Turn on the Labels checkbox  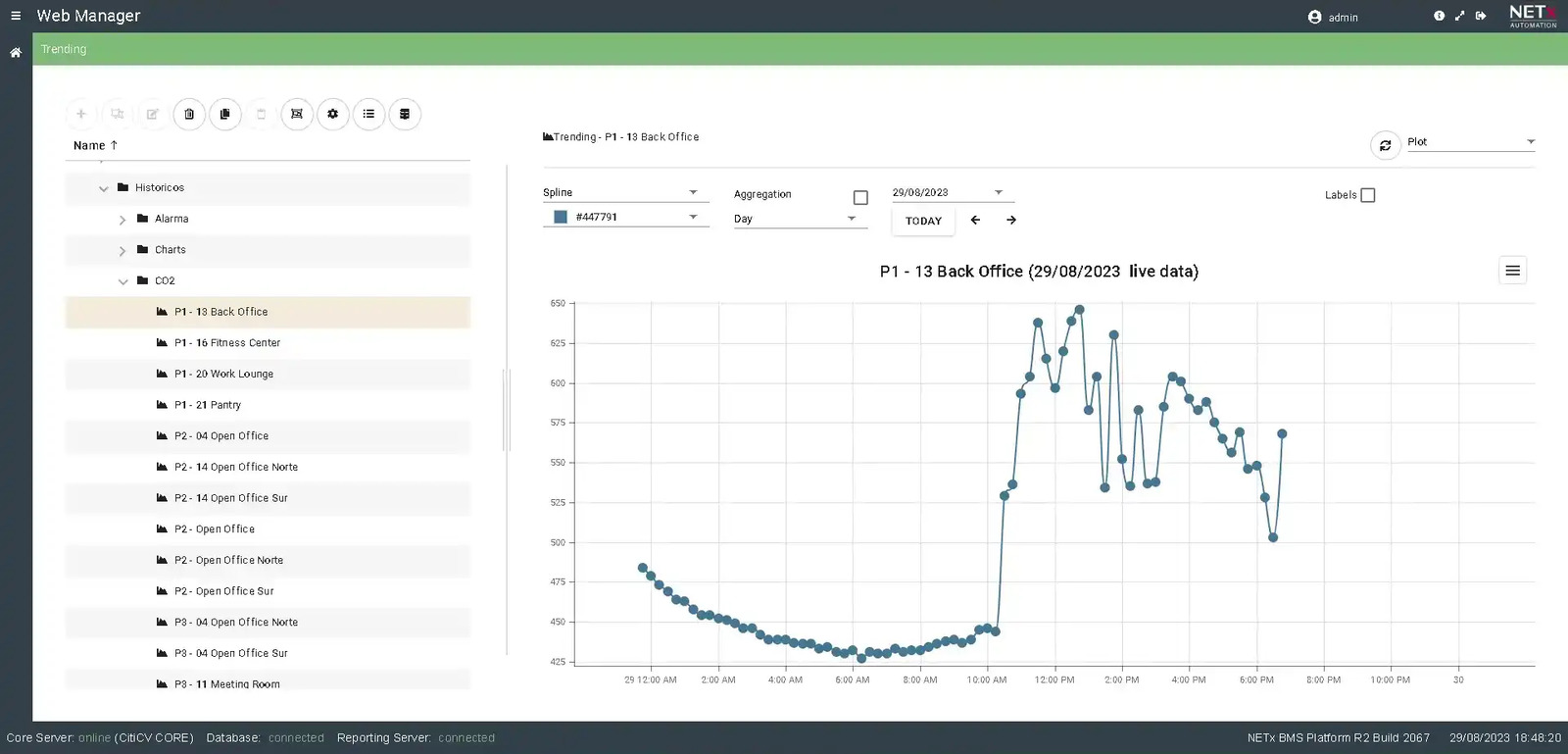[1368, 195]
